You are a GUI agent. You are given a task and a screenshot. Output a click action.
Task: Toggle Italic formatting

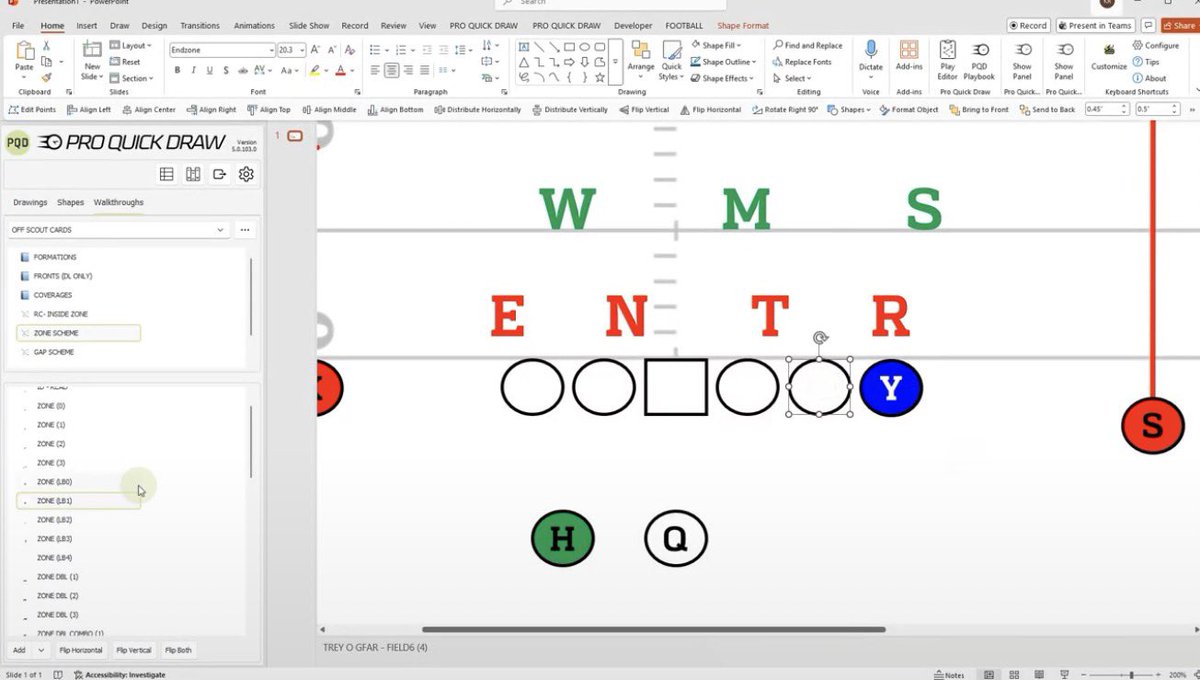click(194, 70)
